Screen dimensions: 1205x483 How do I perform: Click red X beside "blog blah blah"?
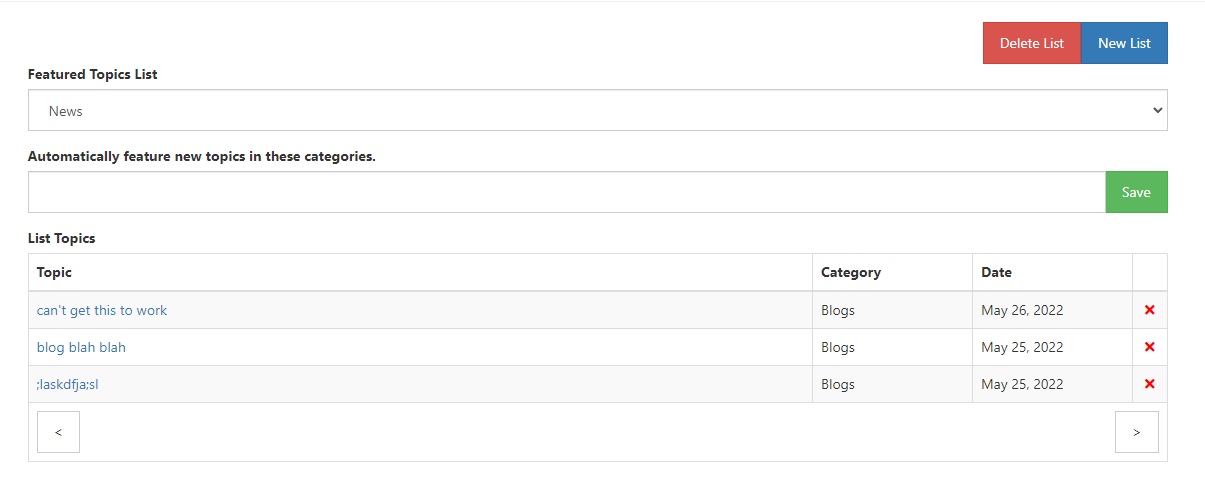click(x=1149, y=347)
